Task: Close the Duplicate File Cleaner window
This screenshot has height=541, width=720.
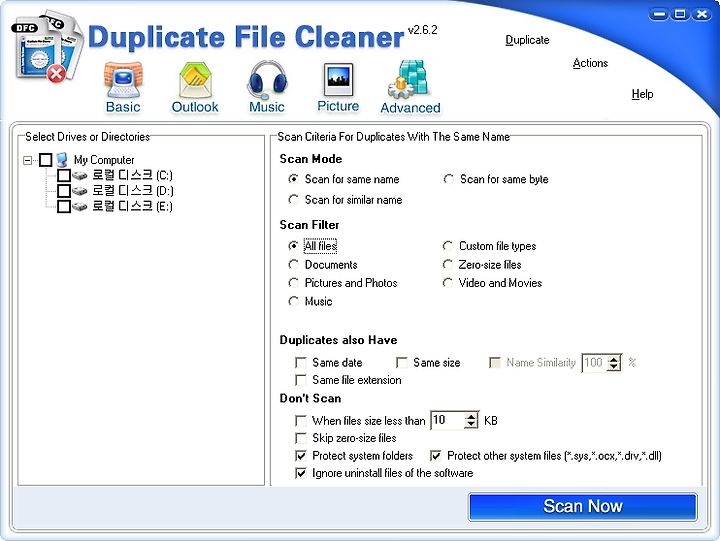Action: click(x=702, y=15)
